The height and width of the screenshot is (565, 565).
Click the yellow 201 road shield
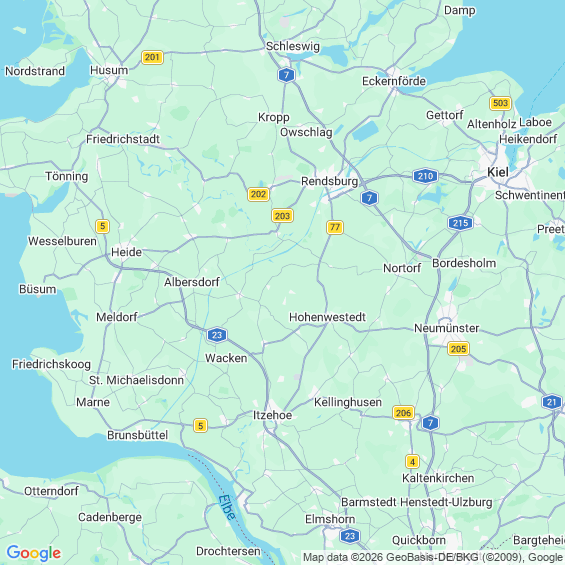click(x=152, y=57)
